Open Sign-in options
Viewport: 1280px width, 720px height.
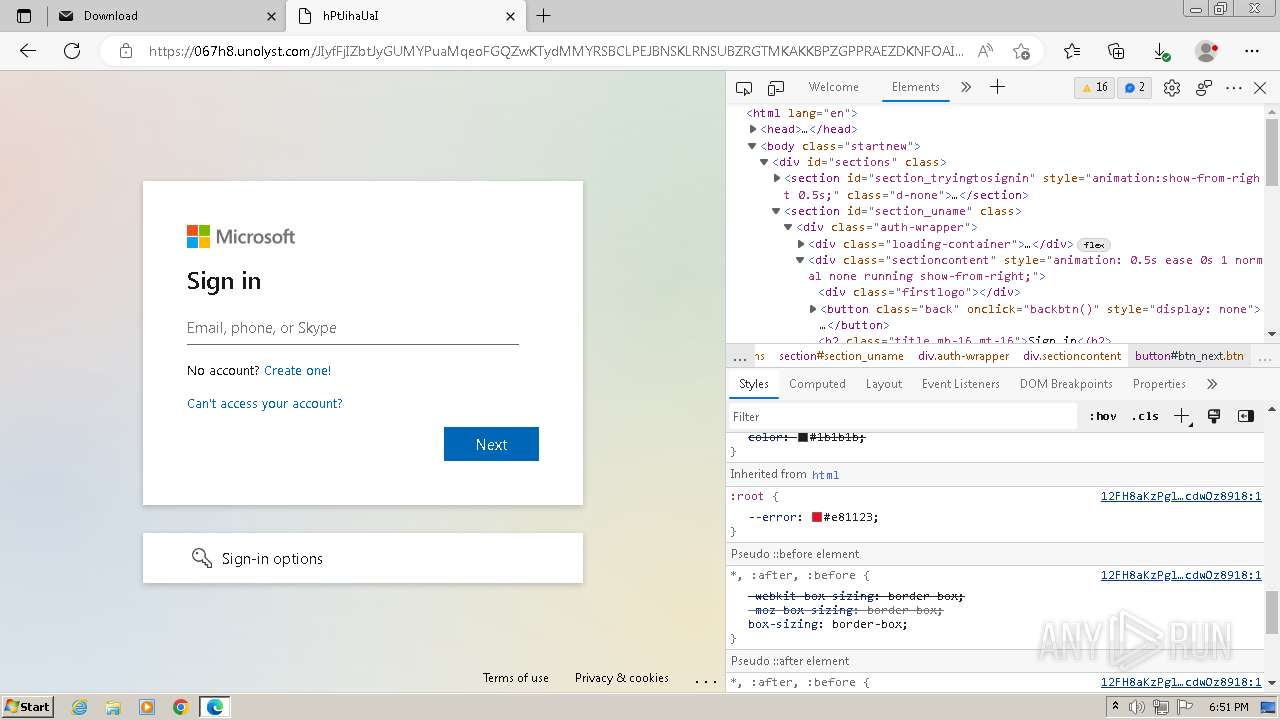[362, 558]
